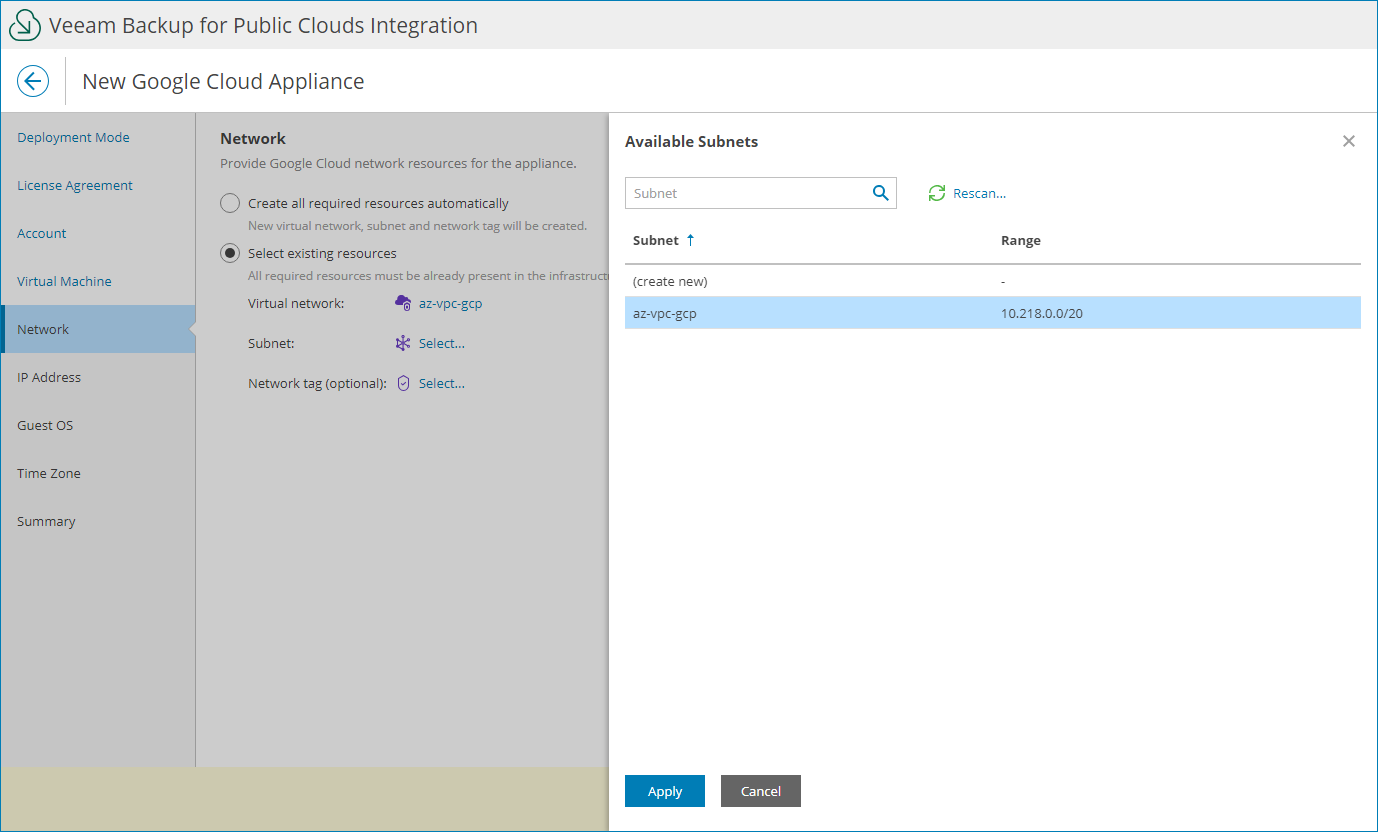
Task: Click the subnet network icon beside Select
Action: [x=404, y=343]
